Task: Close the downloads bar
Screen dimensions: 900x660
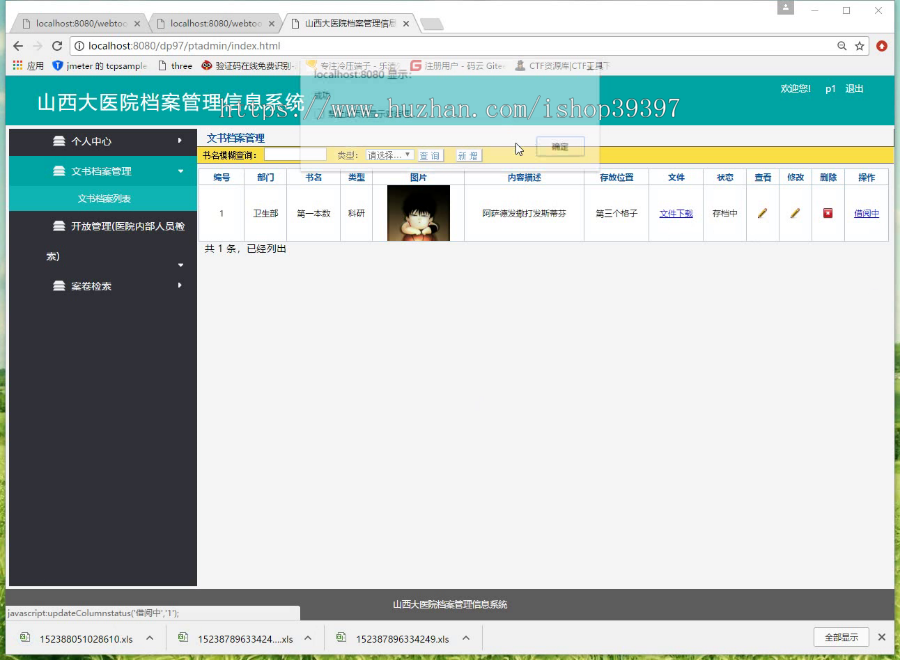Action: click(882, 637)
